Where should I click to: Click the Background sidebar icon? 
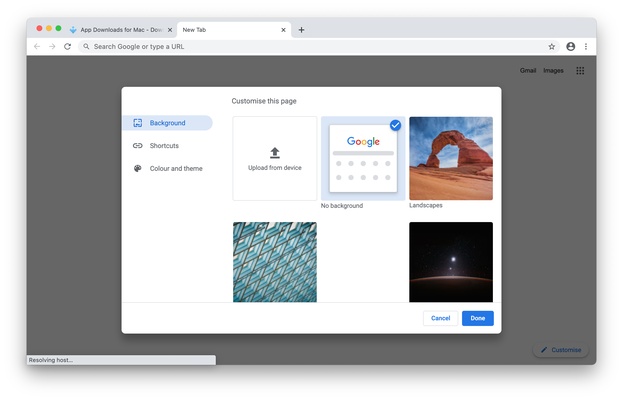[137, 123]
